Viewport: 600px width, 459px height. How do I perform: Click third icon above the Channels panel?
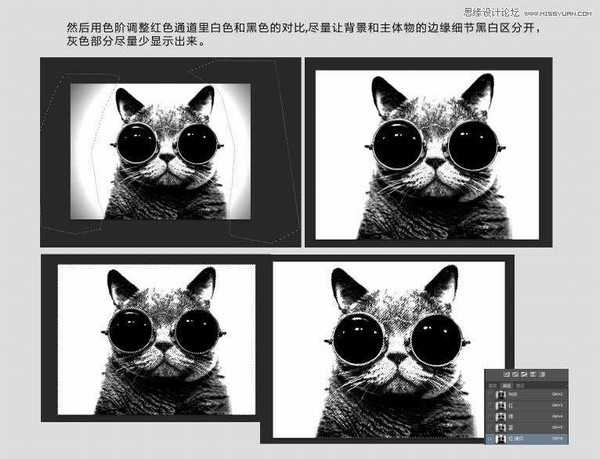[524, 374]
